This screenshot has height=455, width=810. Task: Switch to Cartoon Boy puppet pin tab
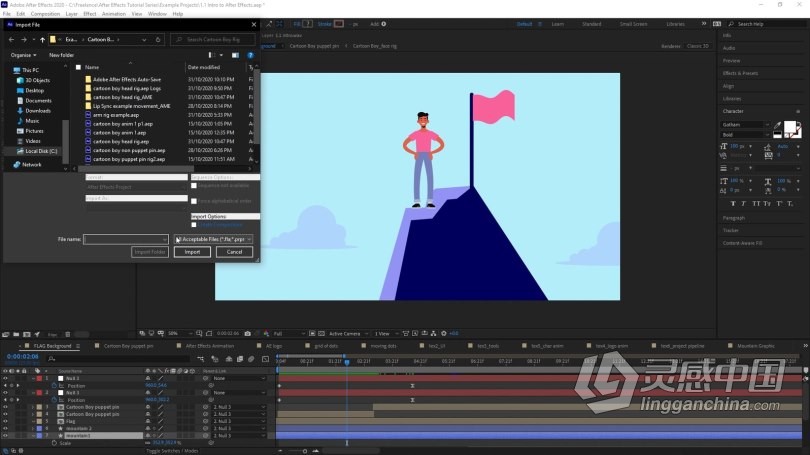[128, 346]
